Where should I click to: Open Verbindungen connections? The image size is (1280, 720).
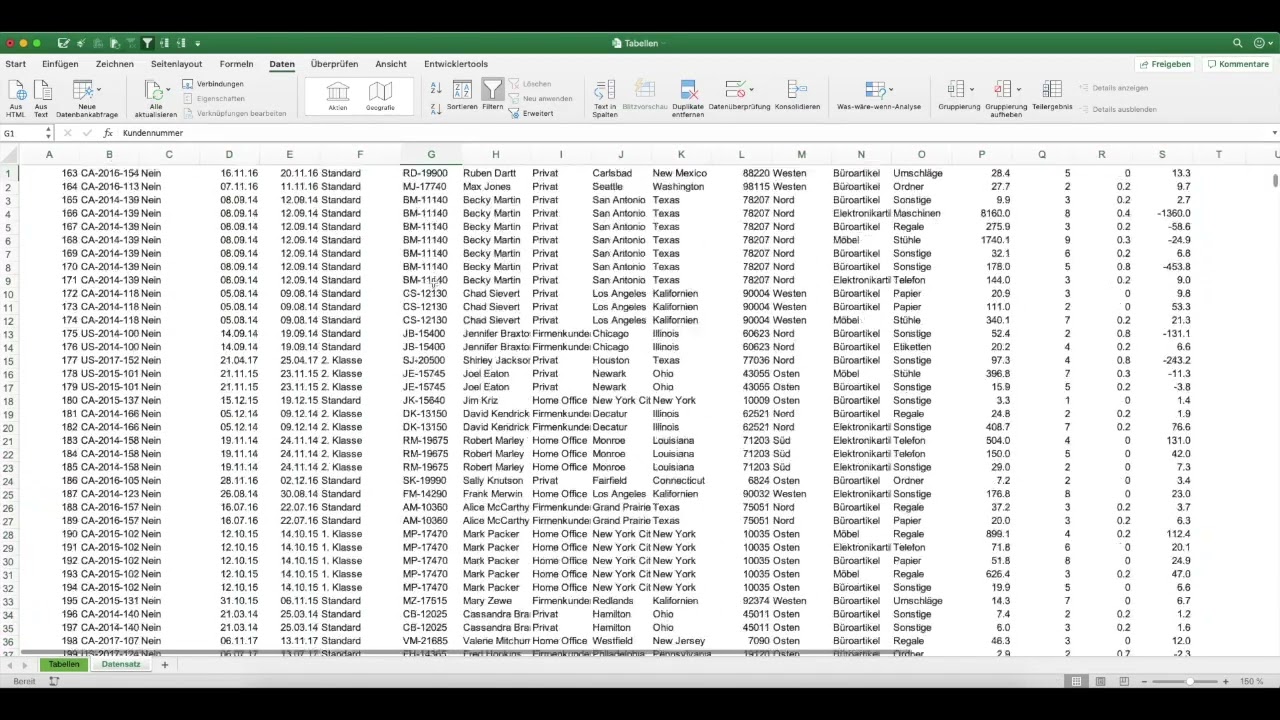tap(213, 84)
